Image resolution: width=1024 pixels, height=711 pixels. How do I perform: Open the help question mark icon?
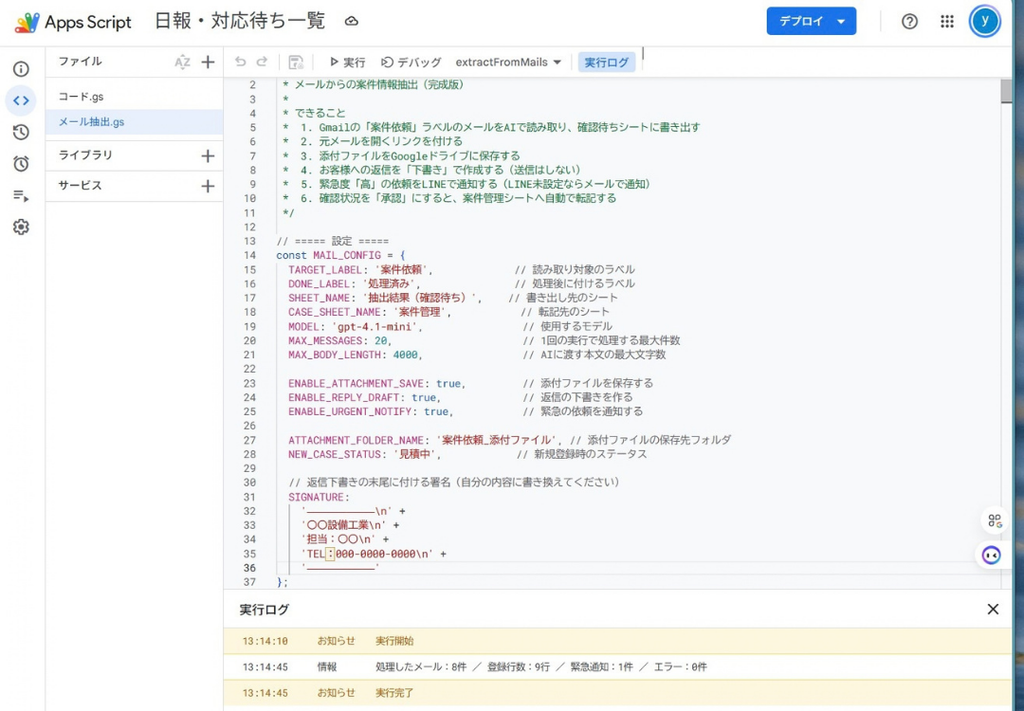[910, 22]
